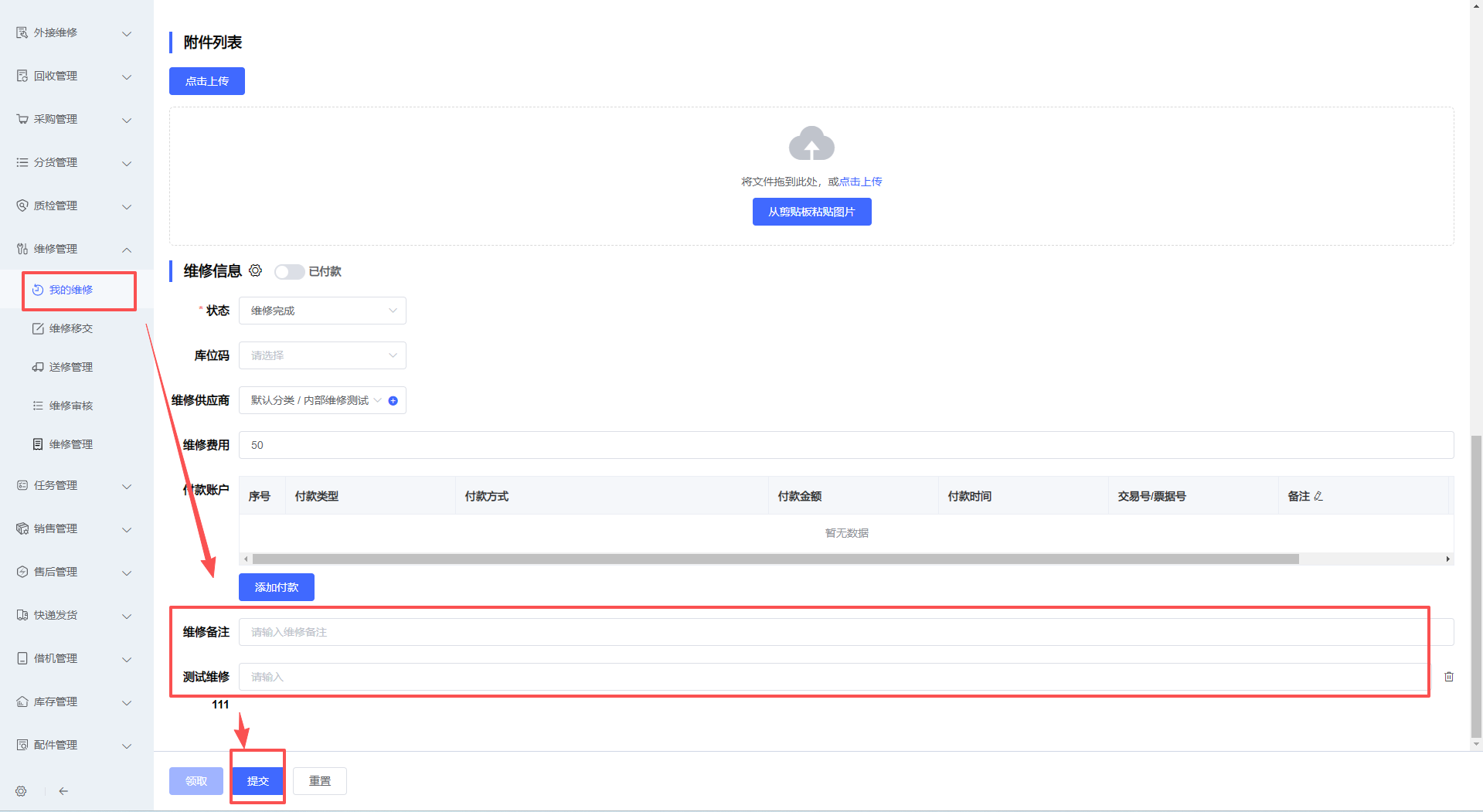
Task: Open the 库位码 select dropdown
Action: [x=322, y=355]
